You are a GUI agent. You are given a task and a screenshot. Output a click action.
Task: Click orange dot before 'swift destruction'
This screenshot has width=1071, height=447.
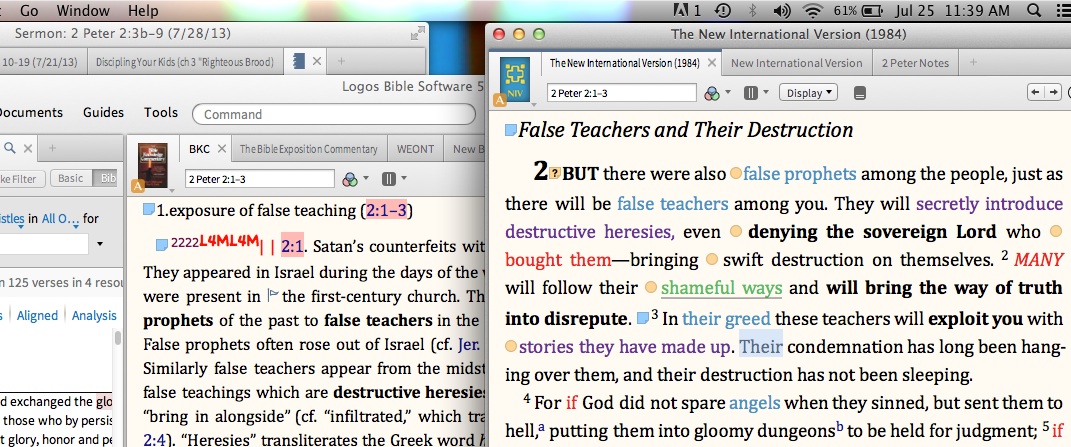pos(712,260)
